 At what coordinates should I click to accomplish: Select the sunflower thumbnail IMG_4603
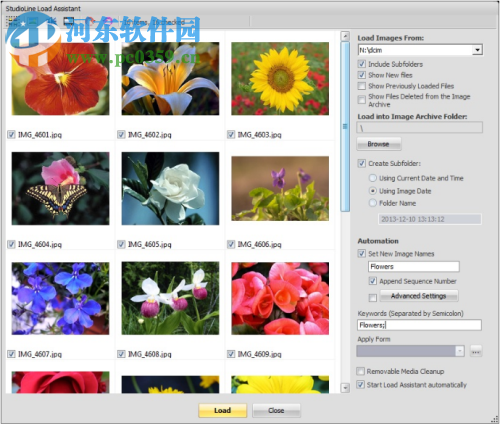pyautogui.click(x=280, y=79)
